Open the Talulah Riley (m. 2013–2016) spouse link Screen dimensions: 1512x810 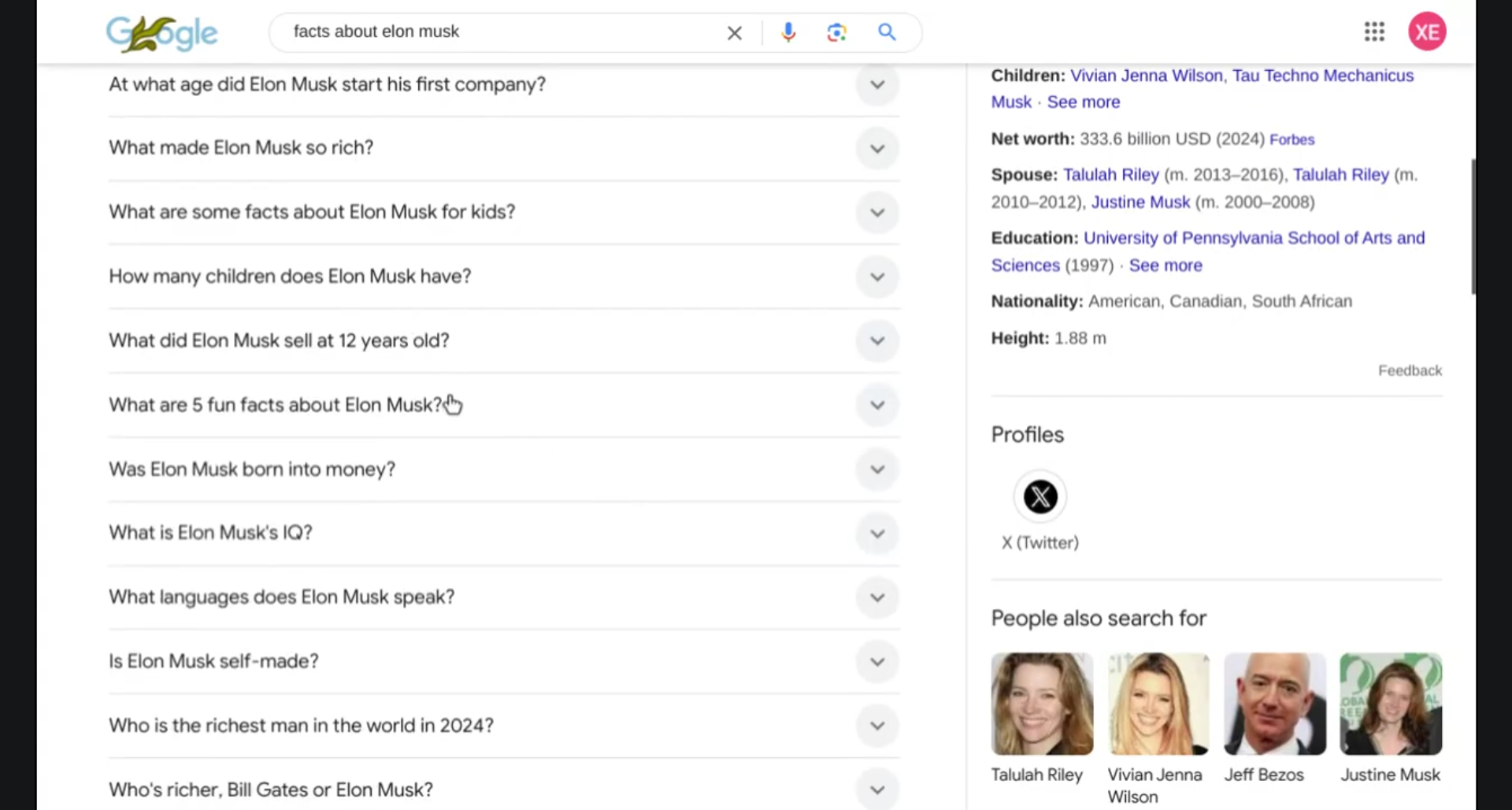pos(1111,175)
